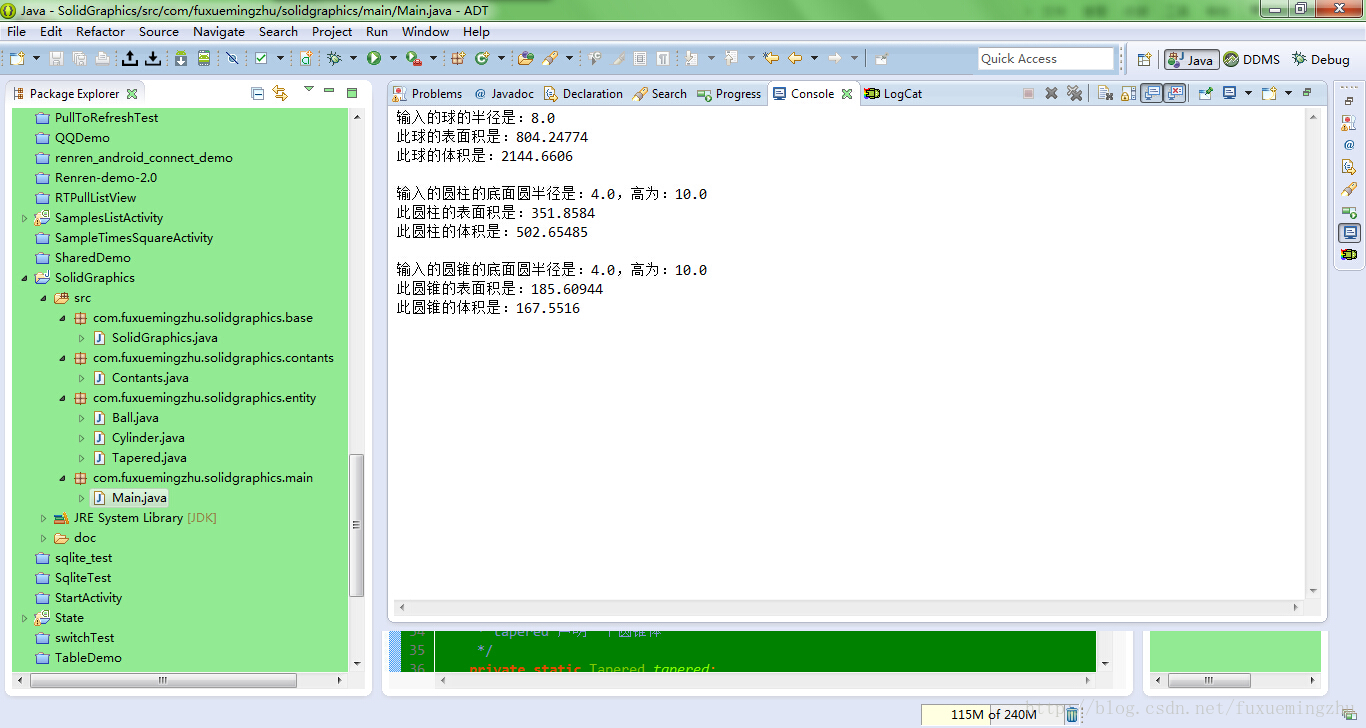
Task: Switch to the Progress tab
Action: tap(729, 93)
